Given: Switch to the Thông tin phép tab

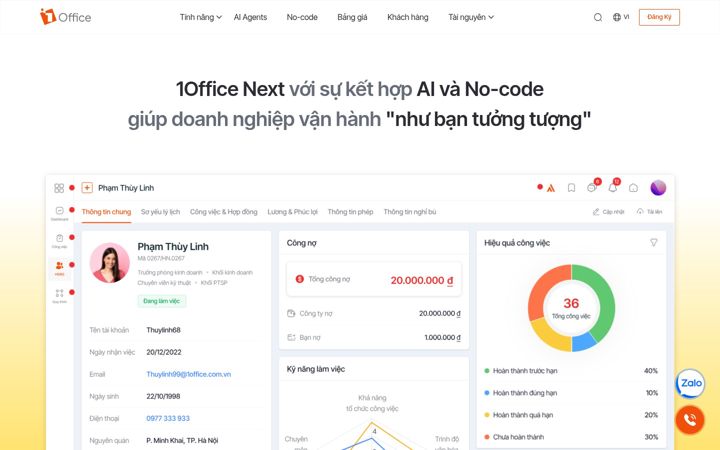Looking at the screenshot, I should tap(350, 212).
